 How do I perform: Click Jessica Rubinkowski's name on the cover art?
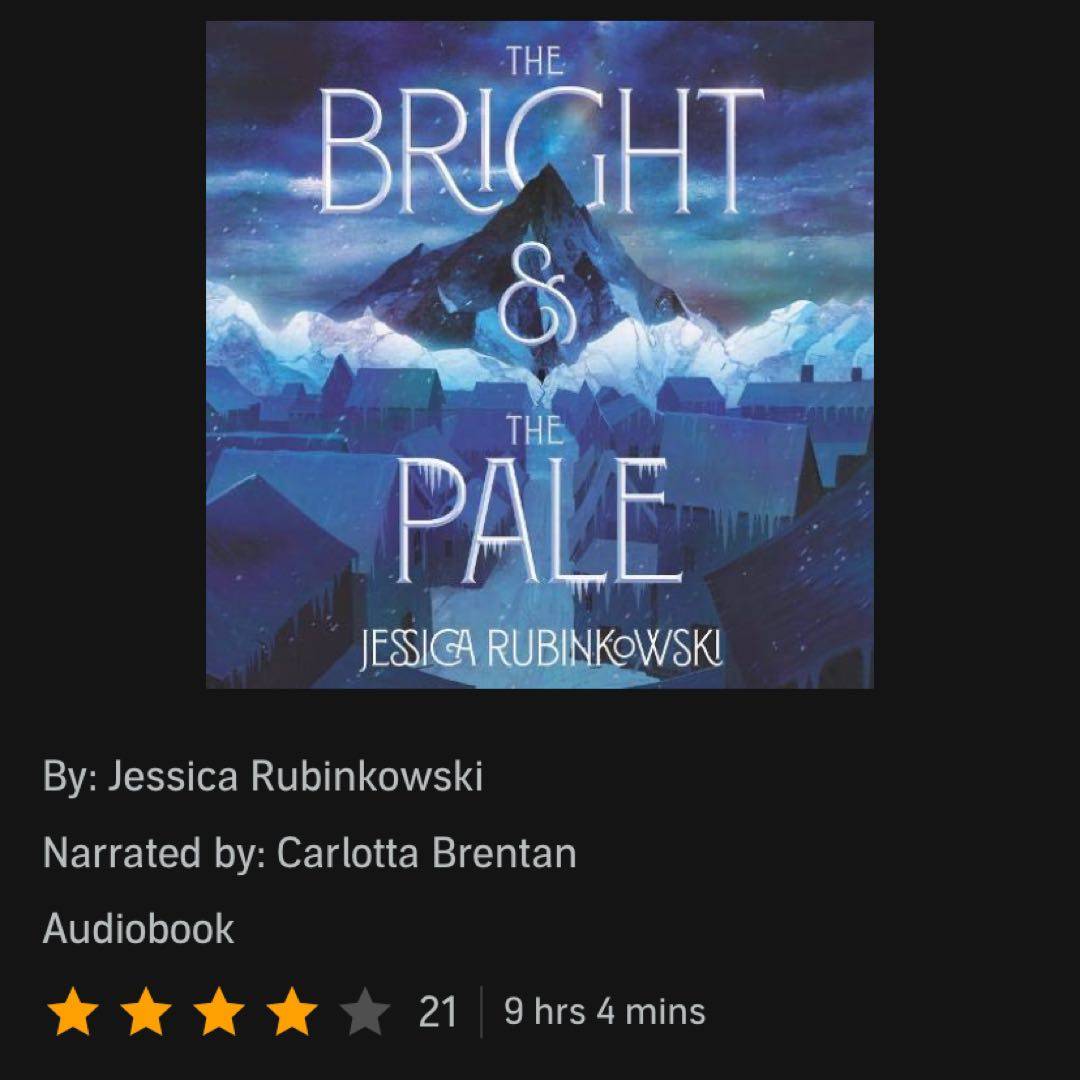[x=541, y=650]
